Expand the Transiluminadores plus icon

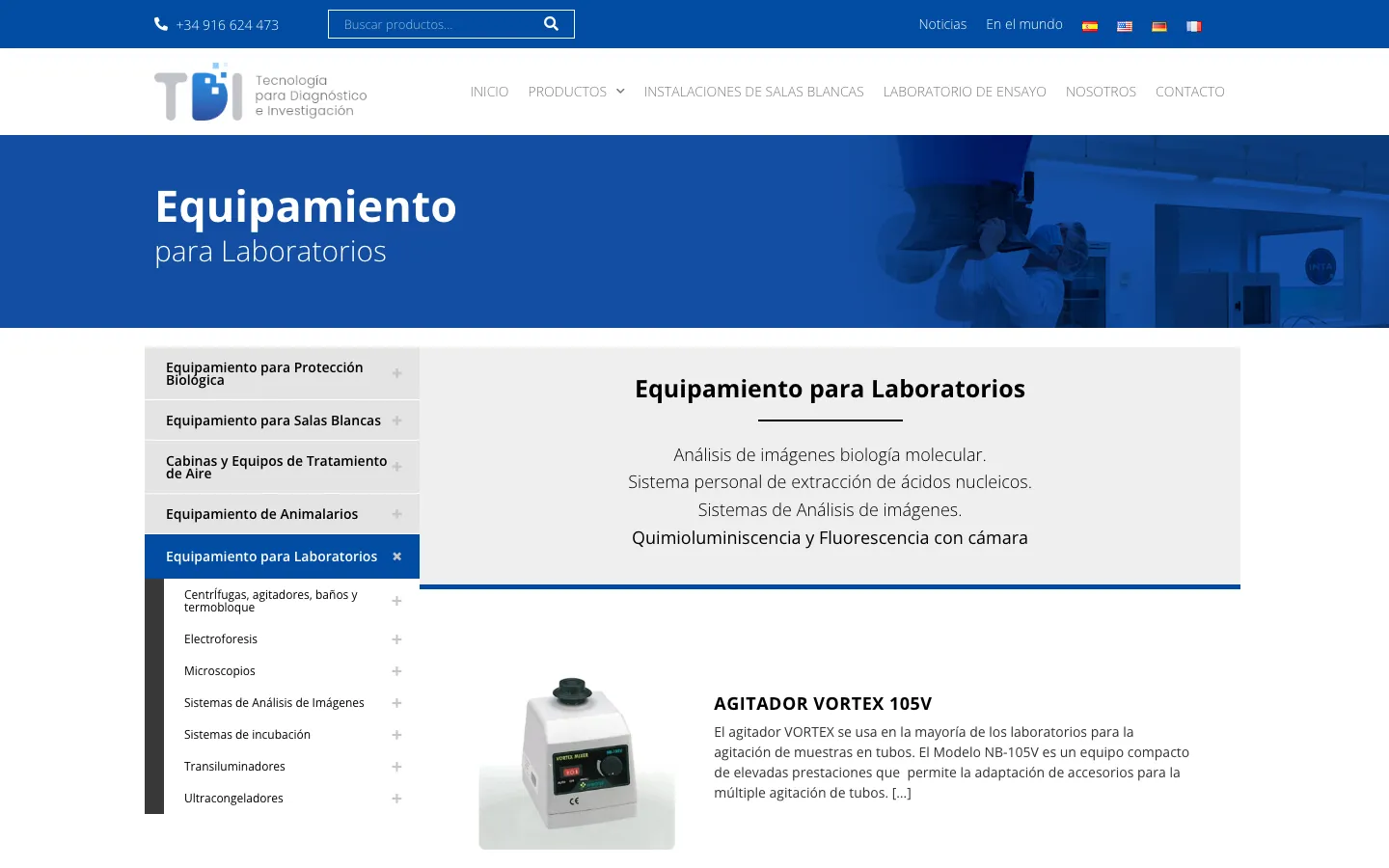396,767
